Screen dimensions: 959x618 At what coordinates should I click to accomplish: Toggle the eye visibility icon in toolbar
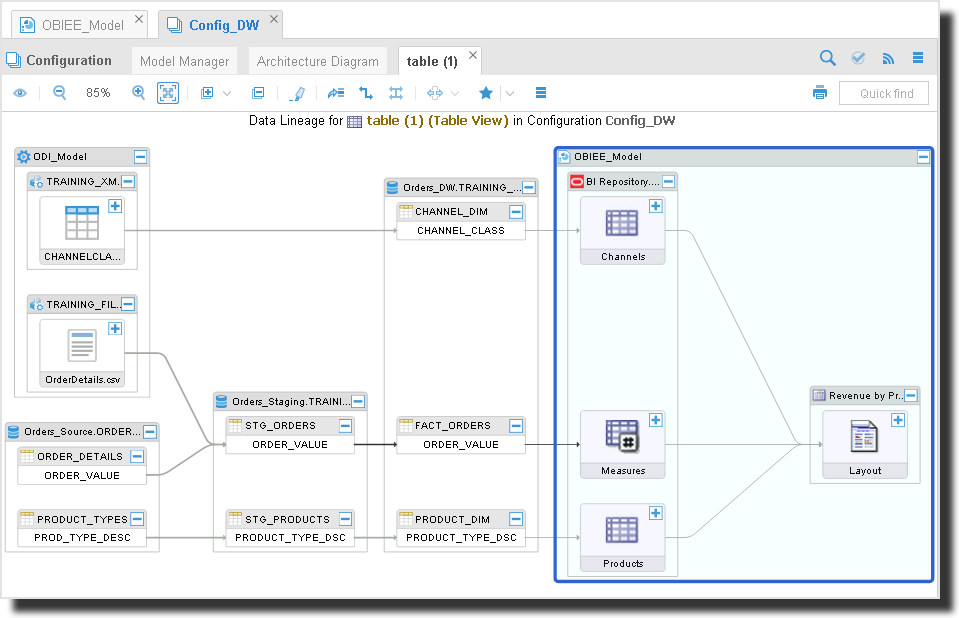(x=20, y=93)
